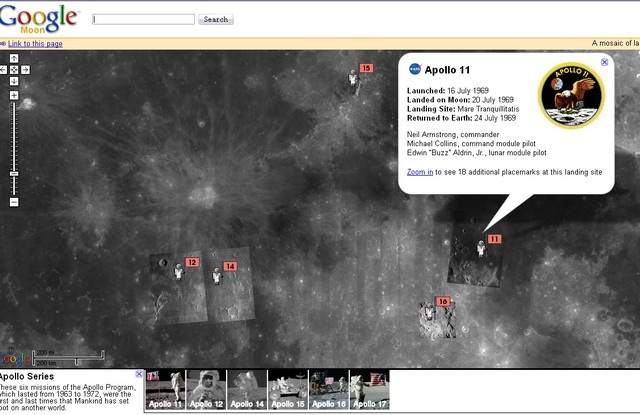
Task: Click the NASA logo in info bubble
Action: point(415,69)
